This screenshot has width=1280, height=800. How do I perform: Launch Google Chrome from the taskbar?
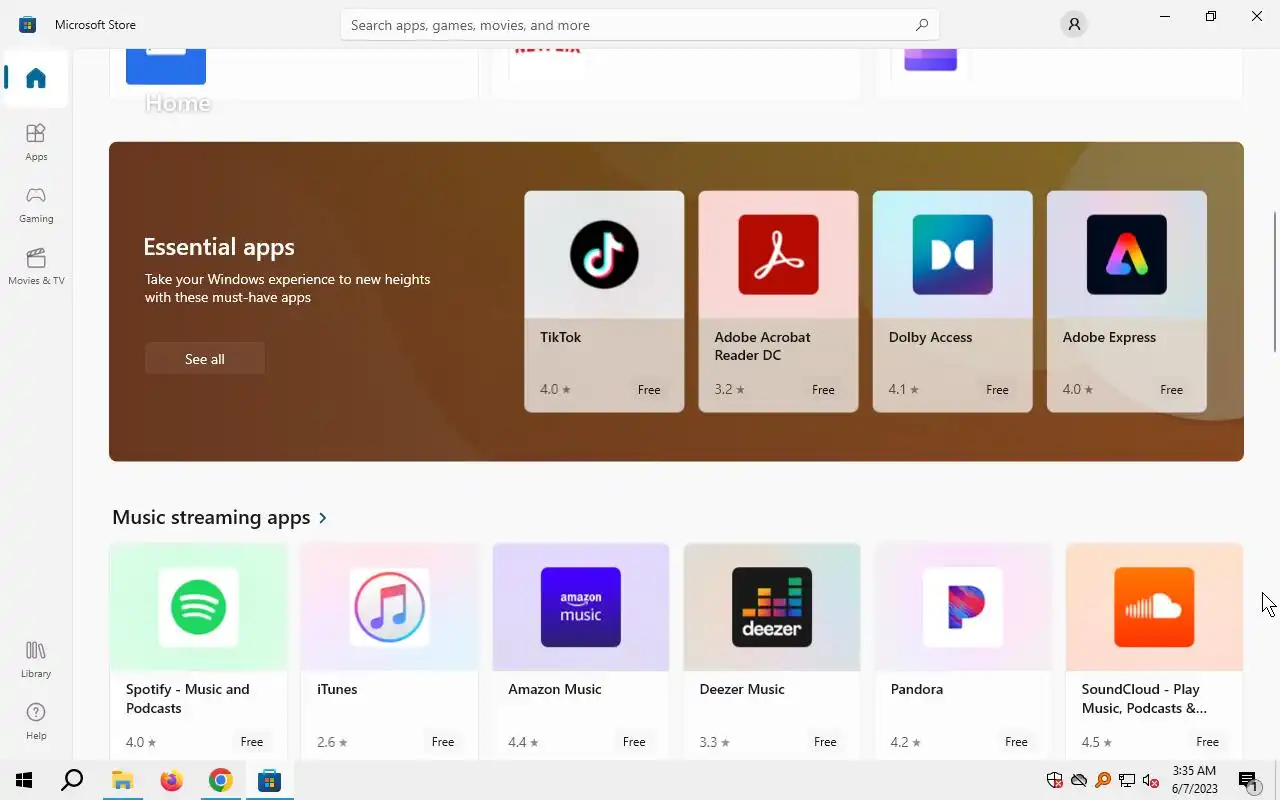pyautogui.click(x=220, y=780)
